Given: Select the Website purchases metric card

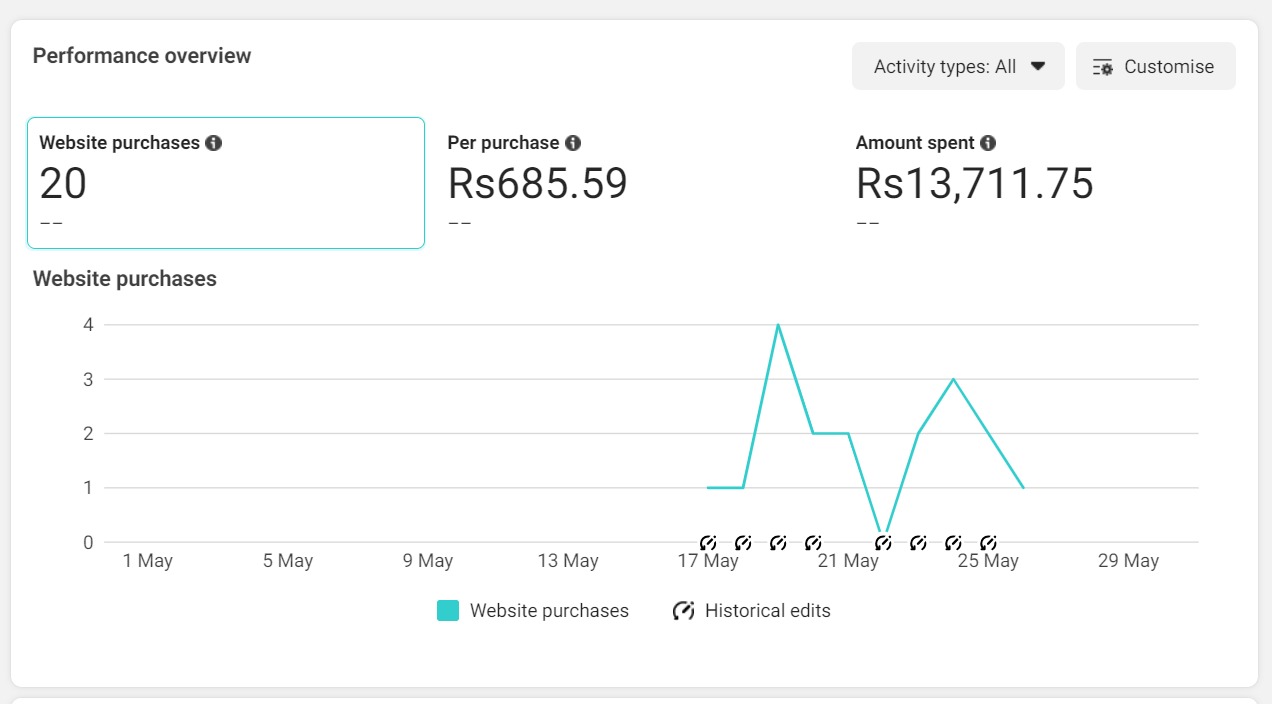Looking at the screenshot, I should point(226,183).
